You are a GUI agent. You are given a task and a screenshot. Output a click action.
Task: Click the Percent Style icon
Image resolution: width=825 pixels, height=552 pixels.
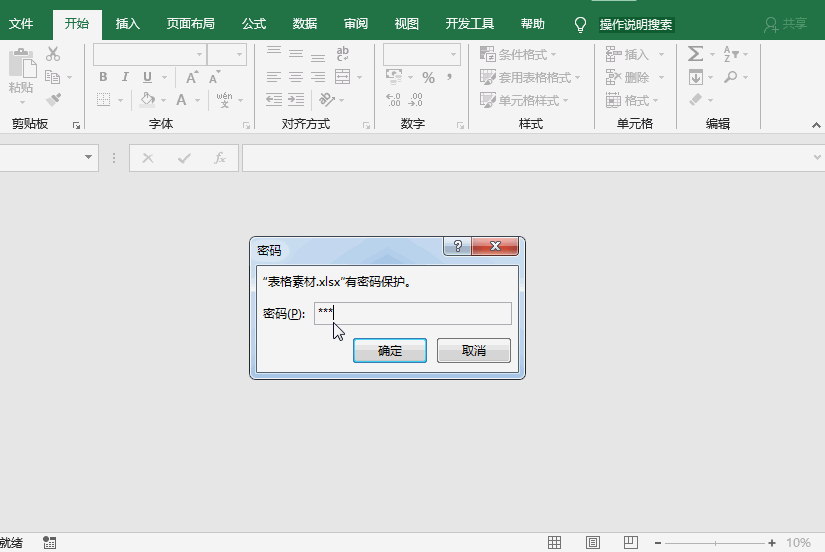click(428, 77)
